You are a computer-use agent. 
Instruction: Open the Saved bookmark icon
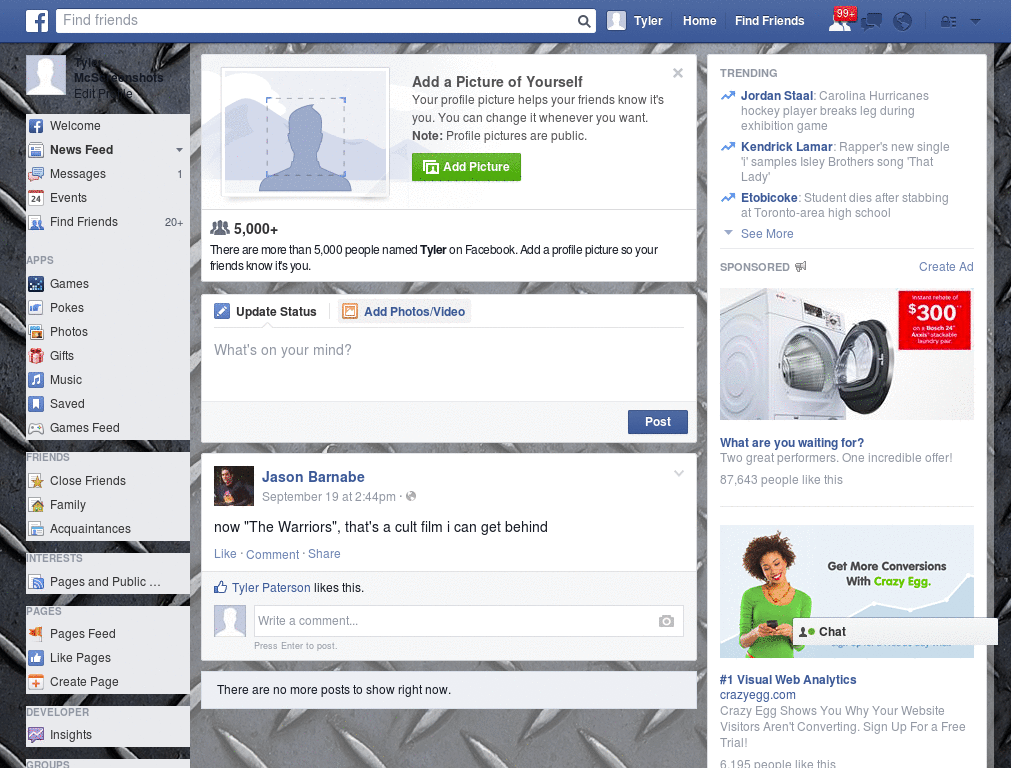point(37,404)
